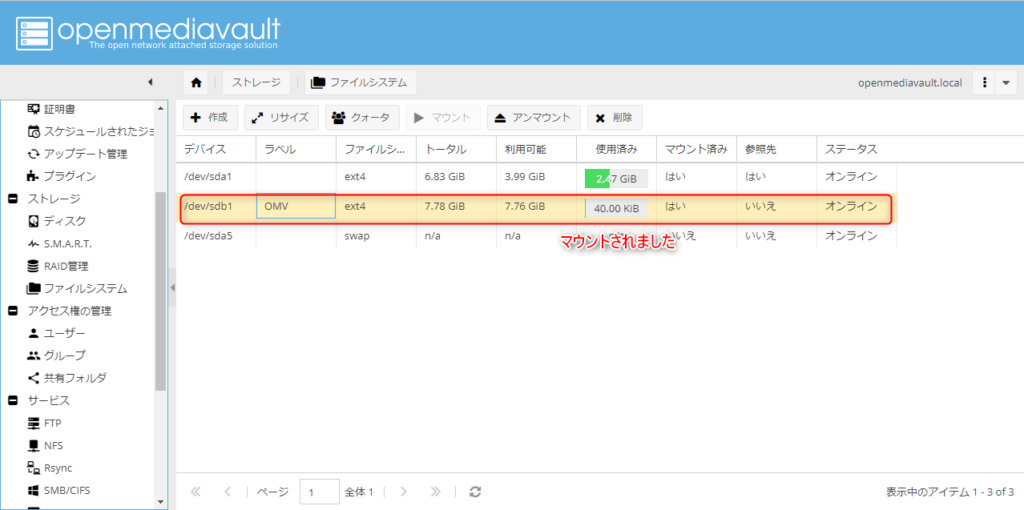Click the page number input field
Screen dimensions: 1024x510
tap(318, 492)
